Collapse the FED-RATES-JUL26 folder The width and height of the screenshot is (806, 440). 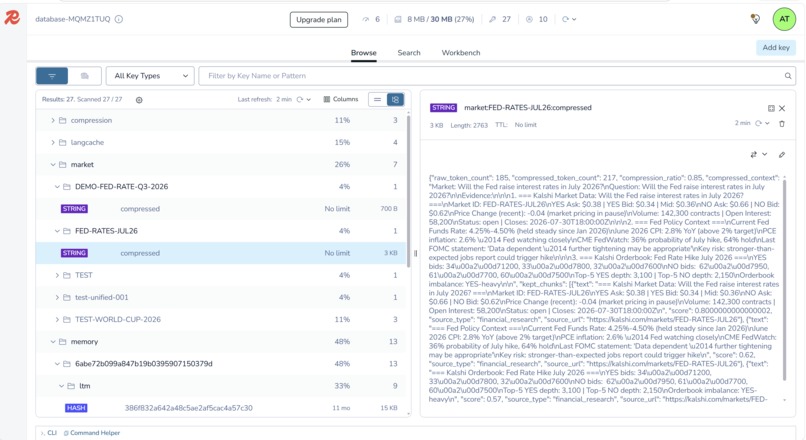coord(57,231)
